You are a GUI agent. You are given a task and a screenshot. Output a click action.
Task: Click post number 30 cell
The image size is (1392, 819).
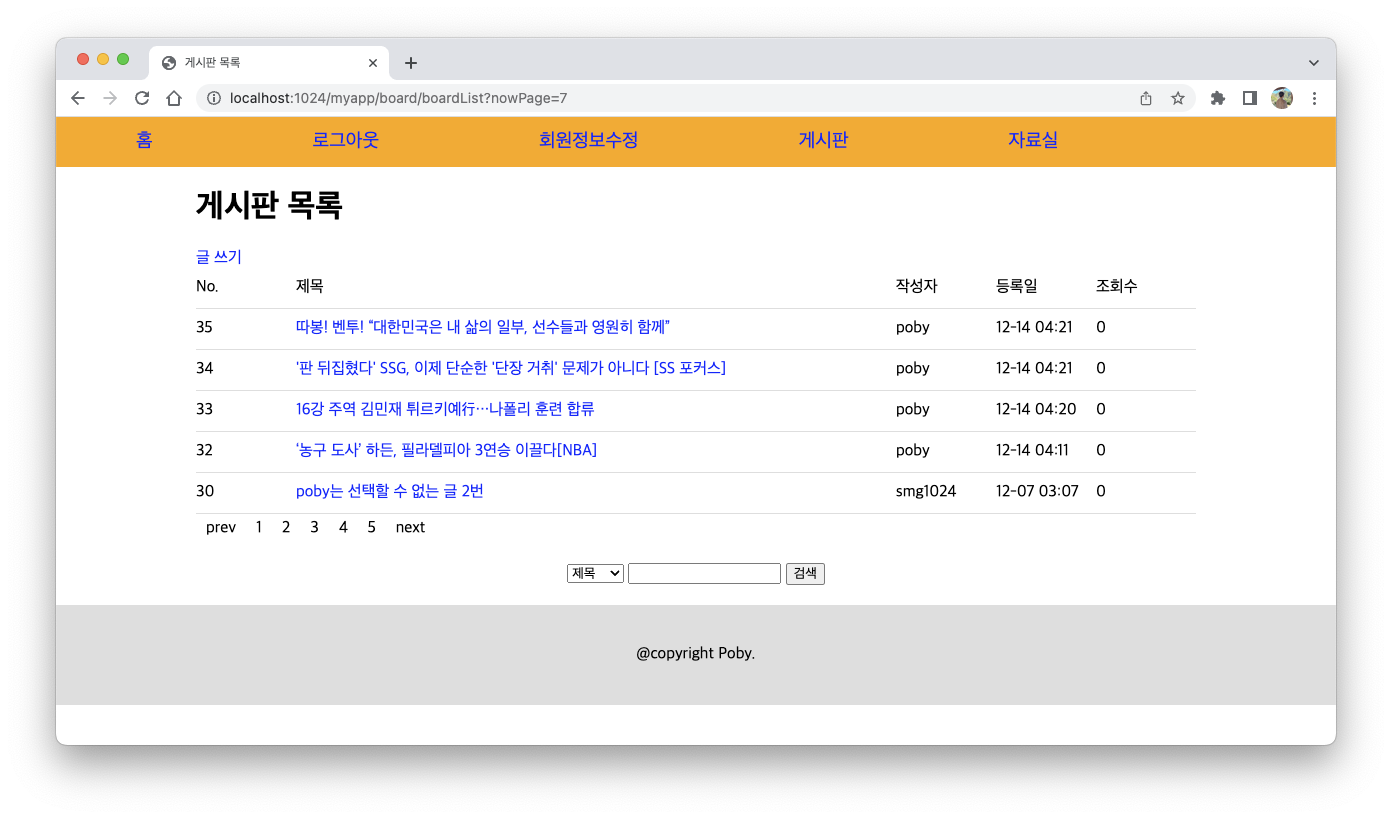point(205,491)
